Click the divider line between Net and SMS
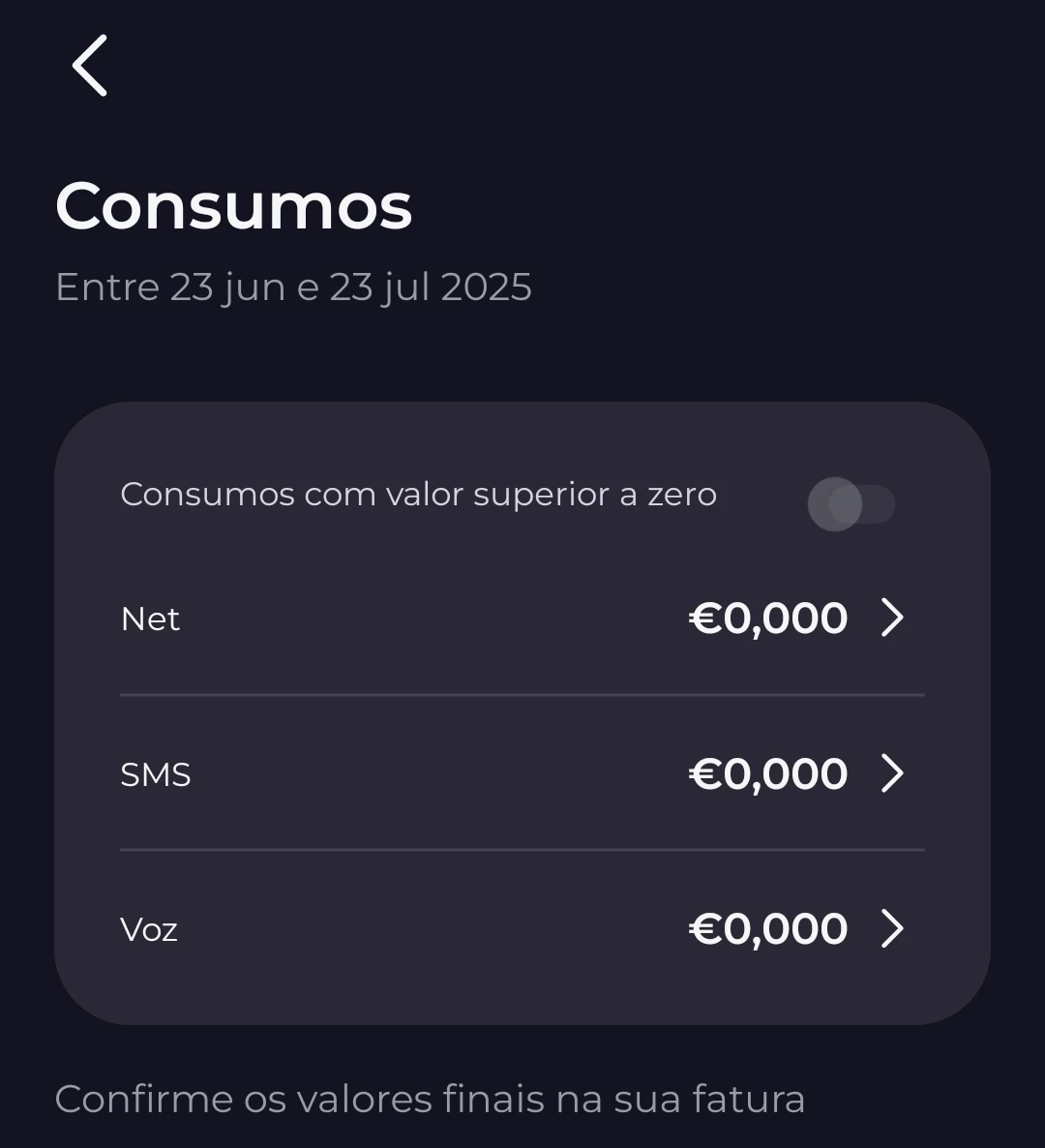This screenshot has height=1148, width=1045. pos(522,695)
